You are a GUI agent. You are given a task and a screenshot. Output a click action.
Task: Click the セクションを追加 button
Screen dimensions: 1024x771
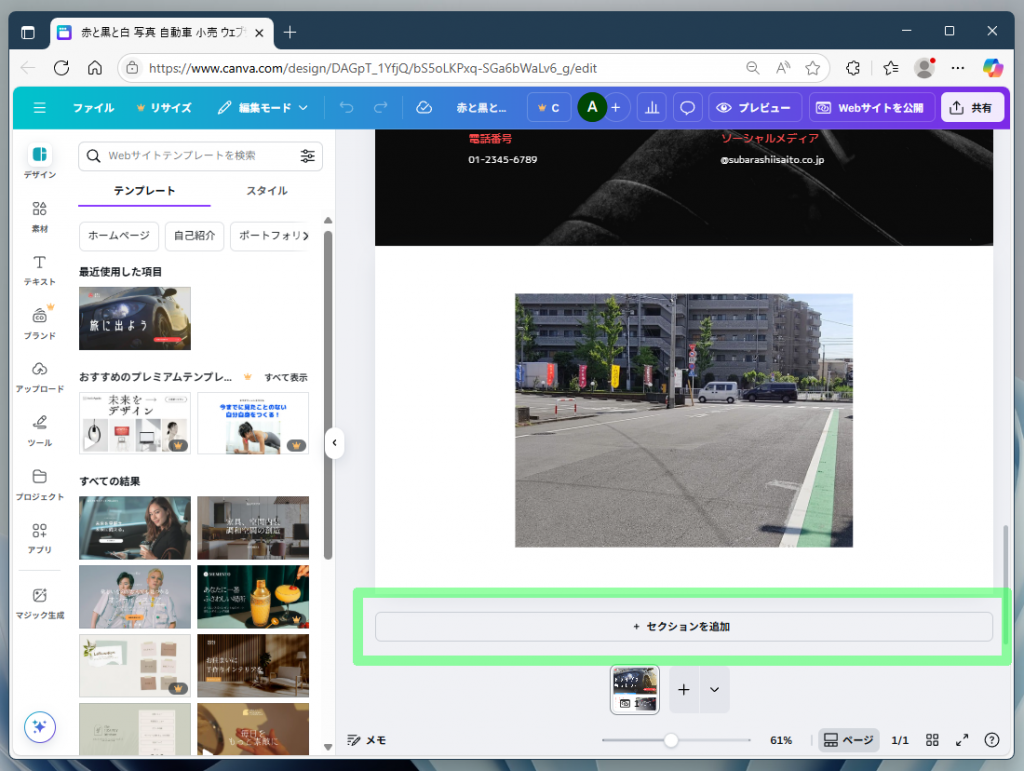pos(683,627)
